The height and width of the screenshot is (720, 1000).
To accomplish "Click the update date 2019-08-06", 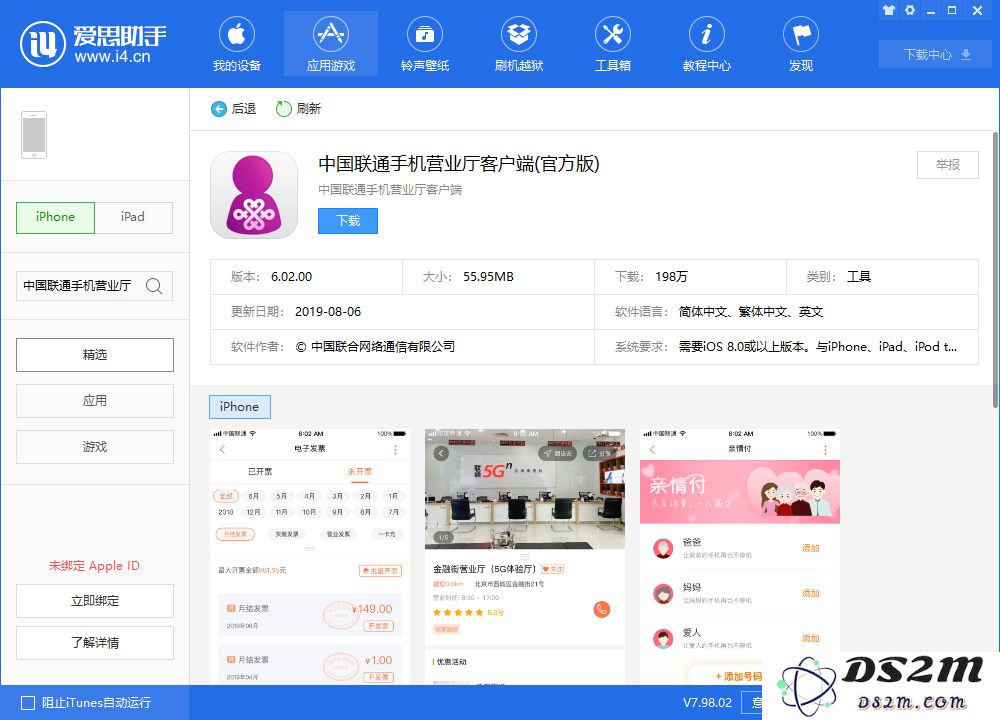I will (328, 312).
